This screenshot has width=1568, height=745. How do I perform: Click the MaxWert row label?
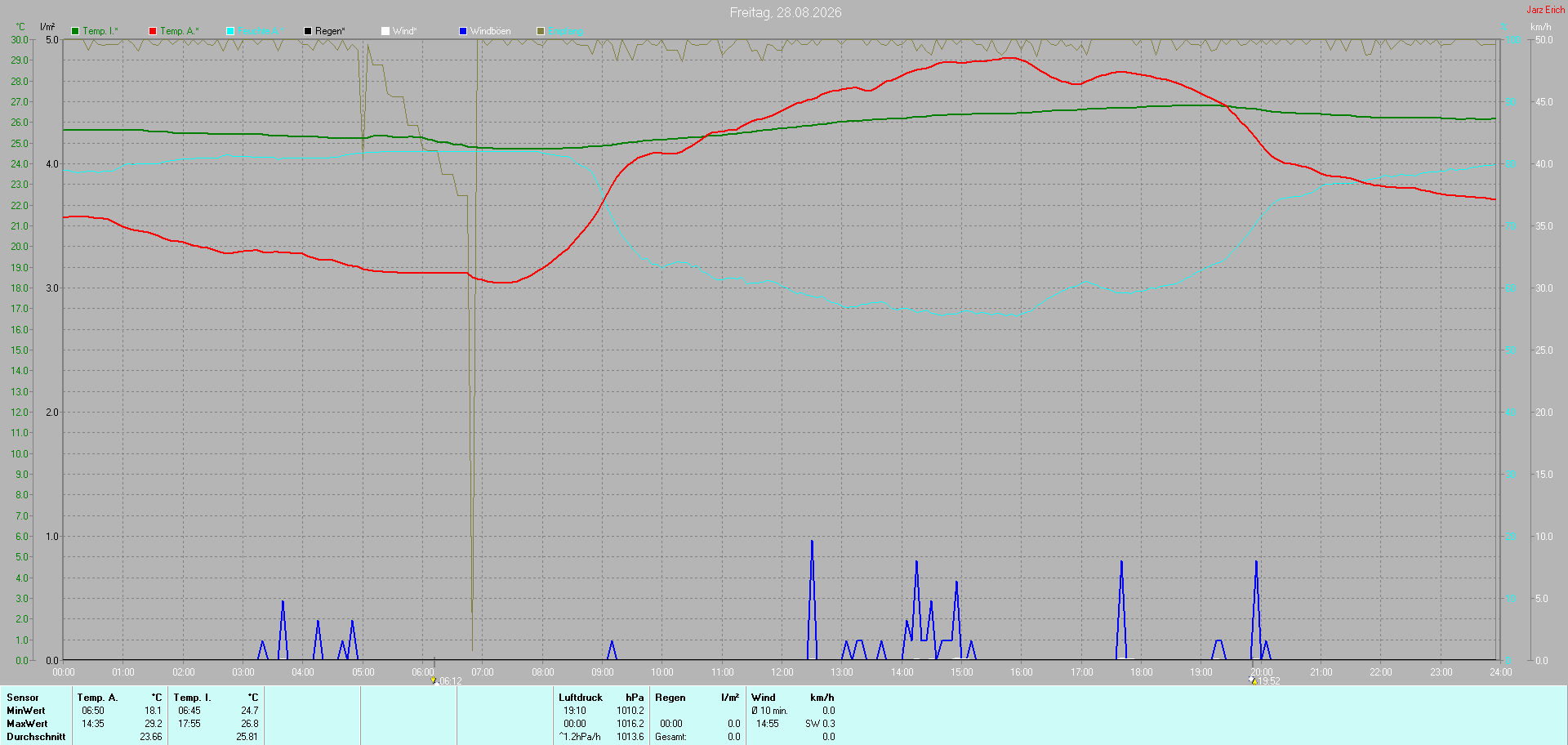(27, 724)
